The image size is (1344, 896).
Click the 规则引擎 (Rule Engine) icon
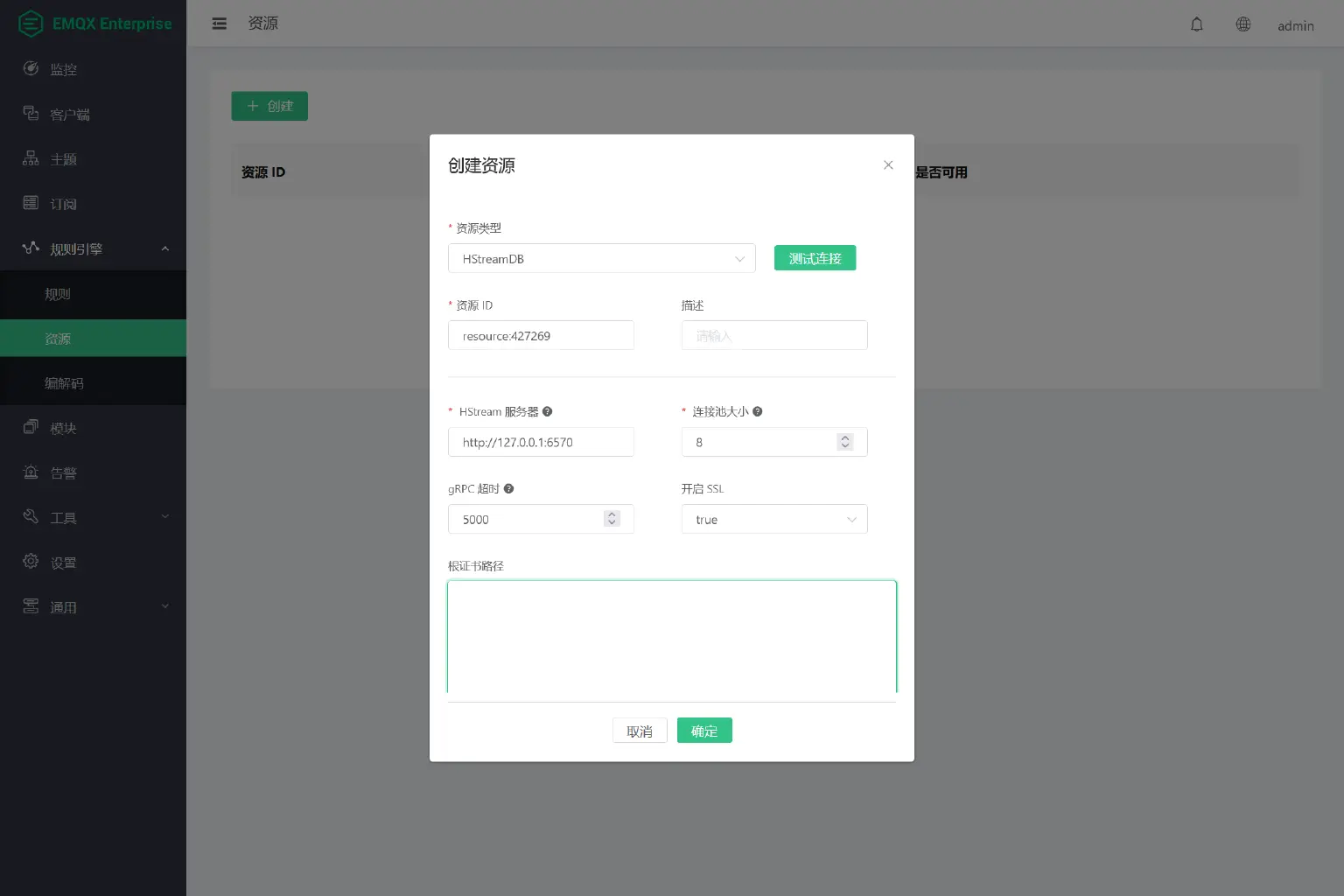coord(31,248)
